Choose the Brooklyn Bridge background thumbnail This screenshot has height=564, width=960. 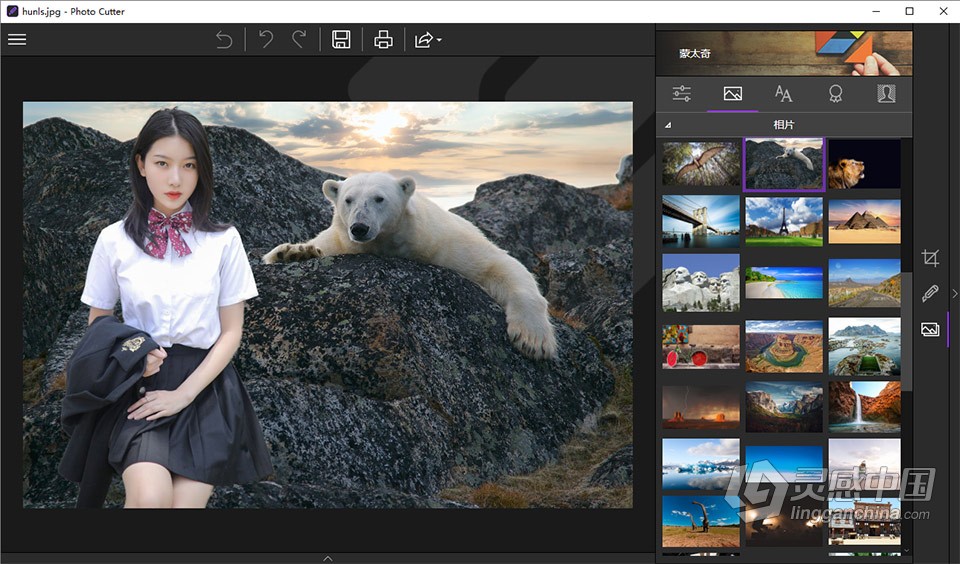(701, 222)
